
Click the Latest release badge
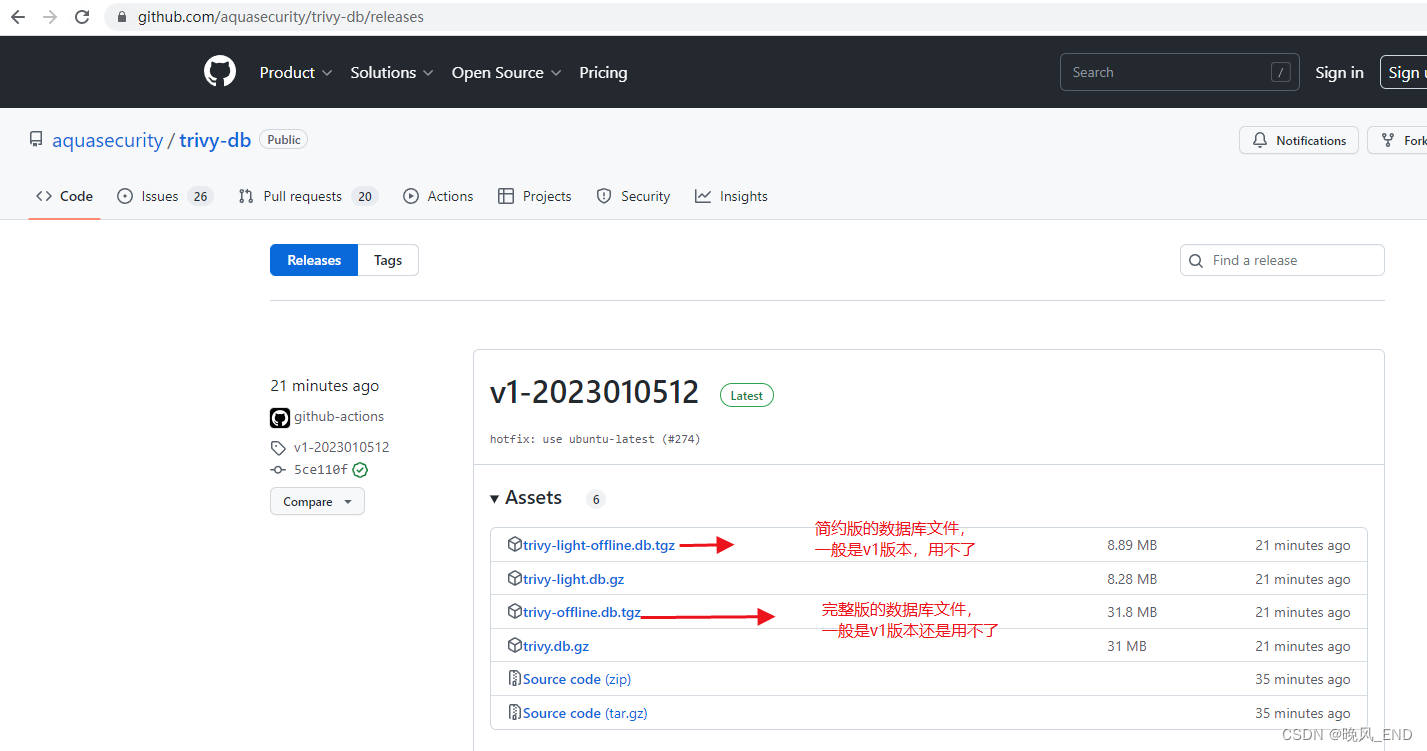pos(747,395)
